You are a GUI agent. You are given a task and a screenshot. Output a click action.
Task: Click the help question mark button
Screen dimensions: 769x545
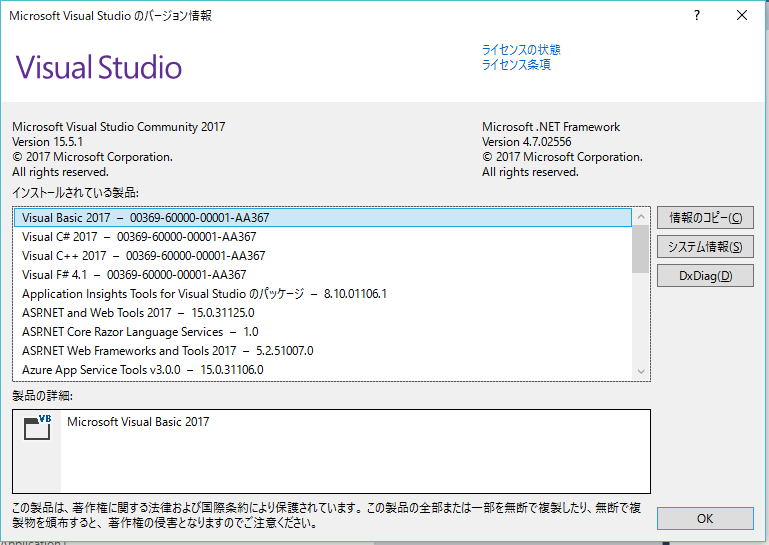(x=696, y=15)
